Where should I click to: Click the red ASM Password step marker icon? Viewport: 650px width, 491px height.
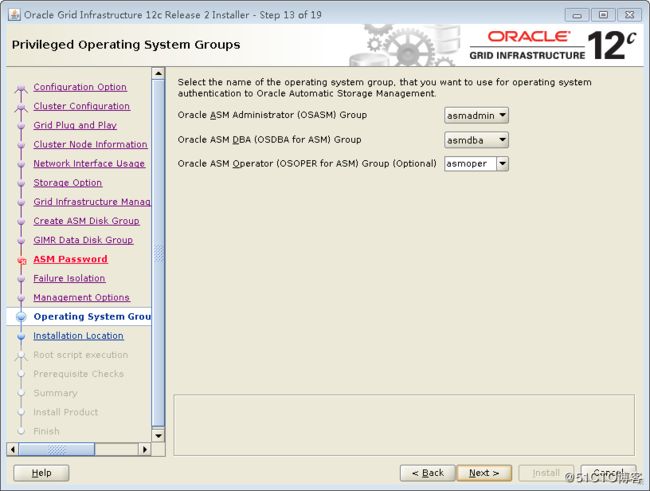pyautogui.click(x=22, y=260)
